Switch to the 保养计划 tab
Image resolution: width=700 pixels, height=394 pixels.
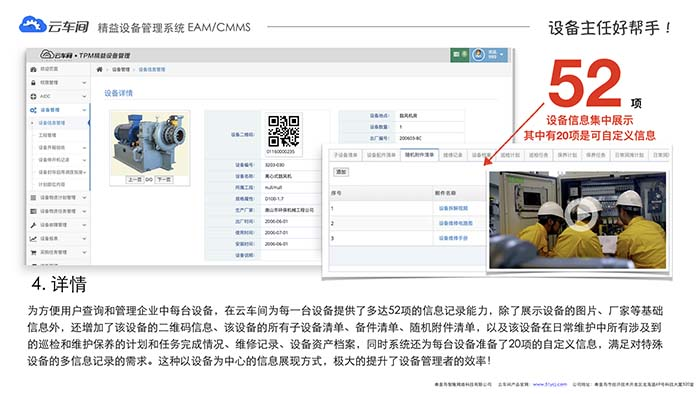(567, 155)
